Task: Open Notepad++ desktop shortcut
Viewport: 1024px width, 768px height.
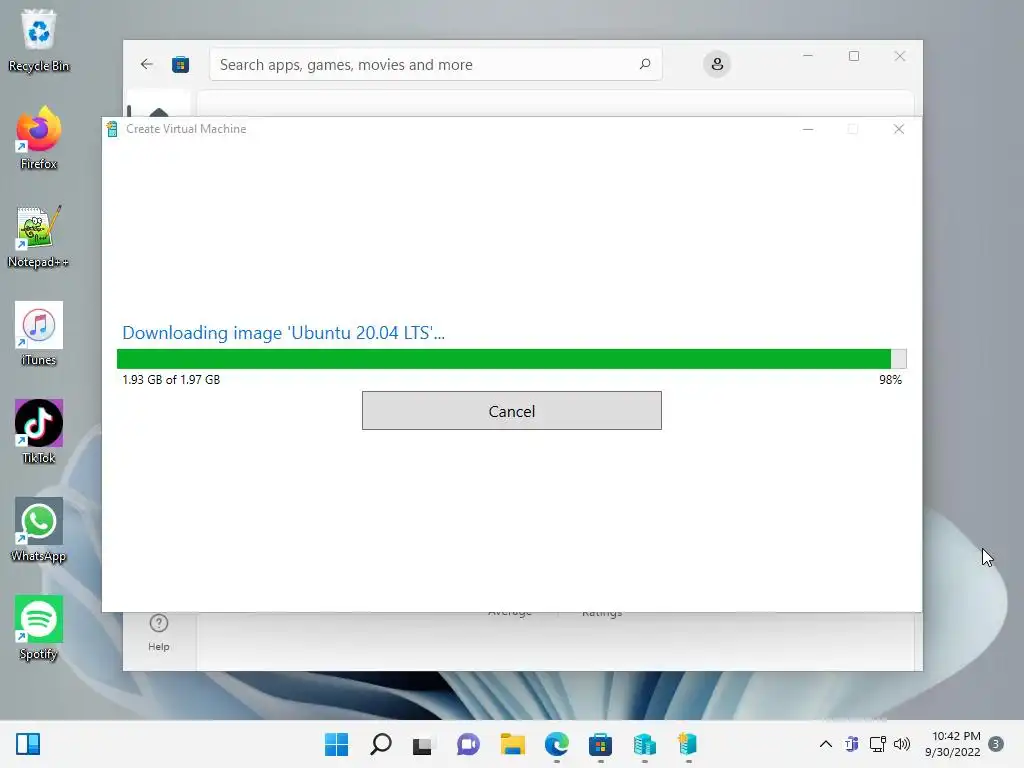Action: click(39, 236)
